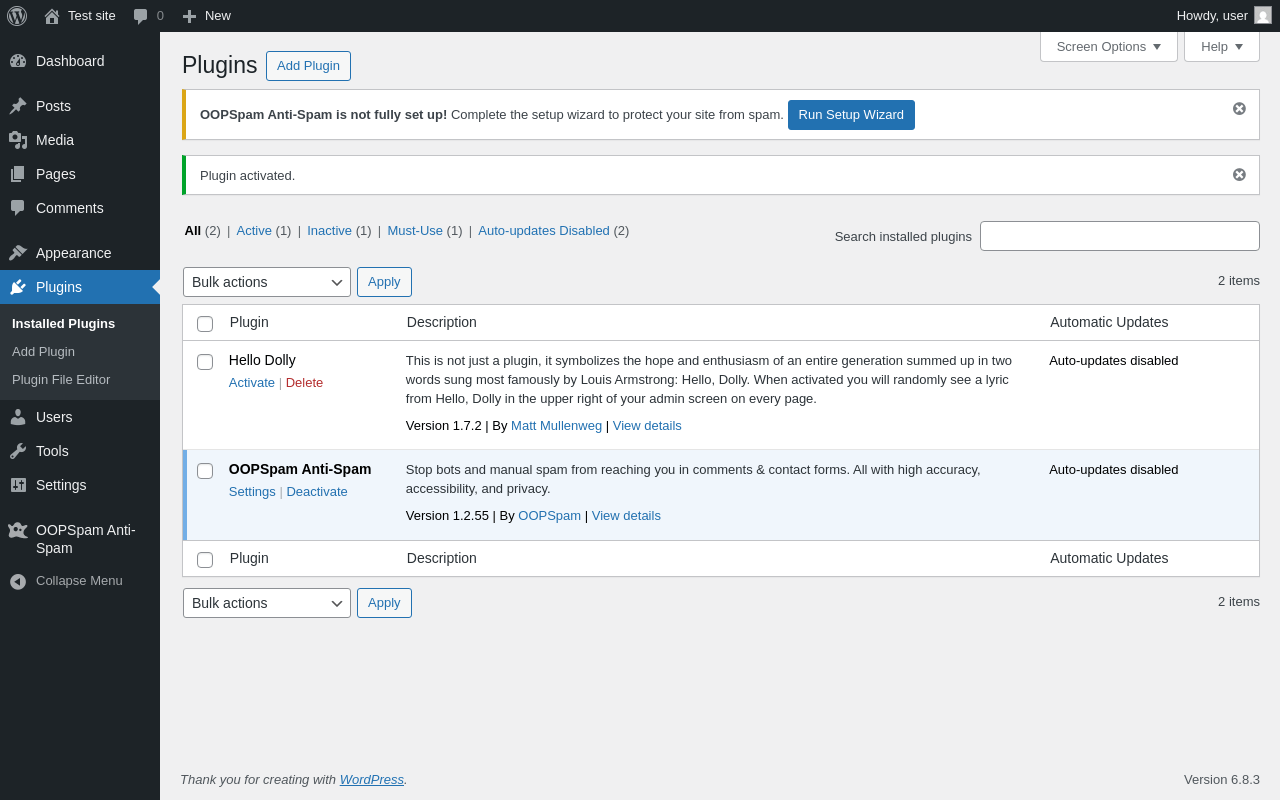Click the Collapse Menu arrow icon
1280x800 pixels.
point(18,581)
